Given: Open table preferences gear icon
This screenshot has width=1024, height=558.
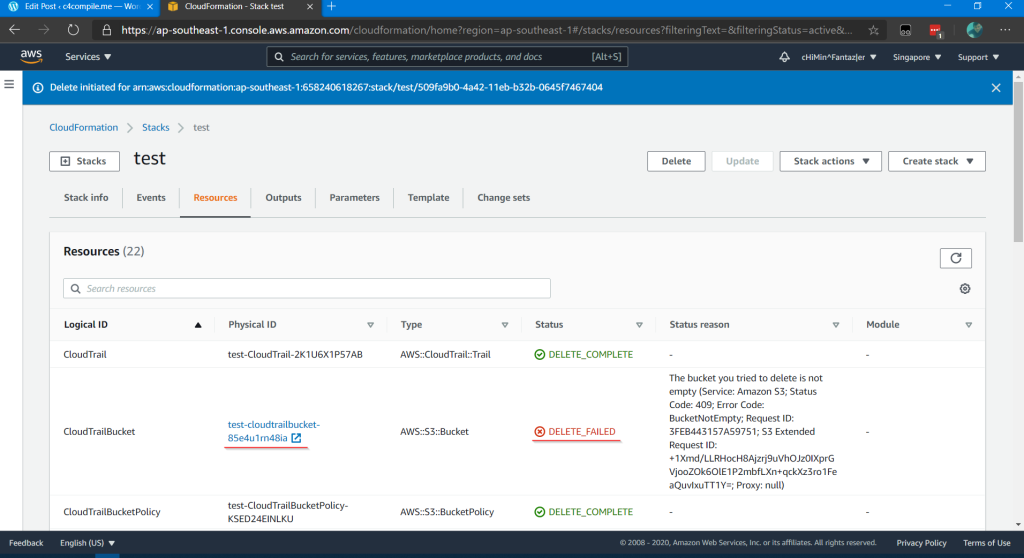Looking at the screenshot, I should (x=965, y=289).
